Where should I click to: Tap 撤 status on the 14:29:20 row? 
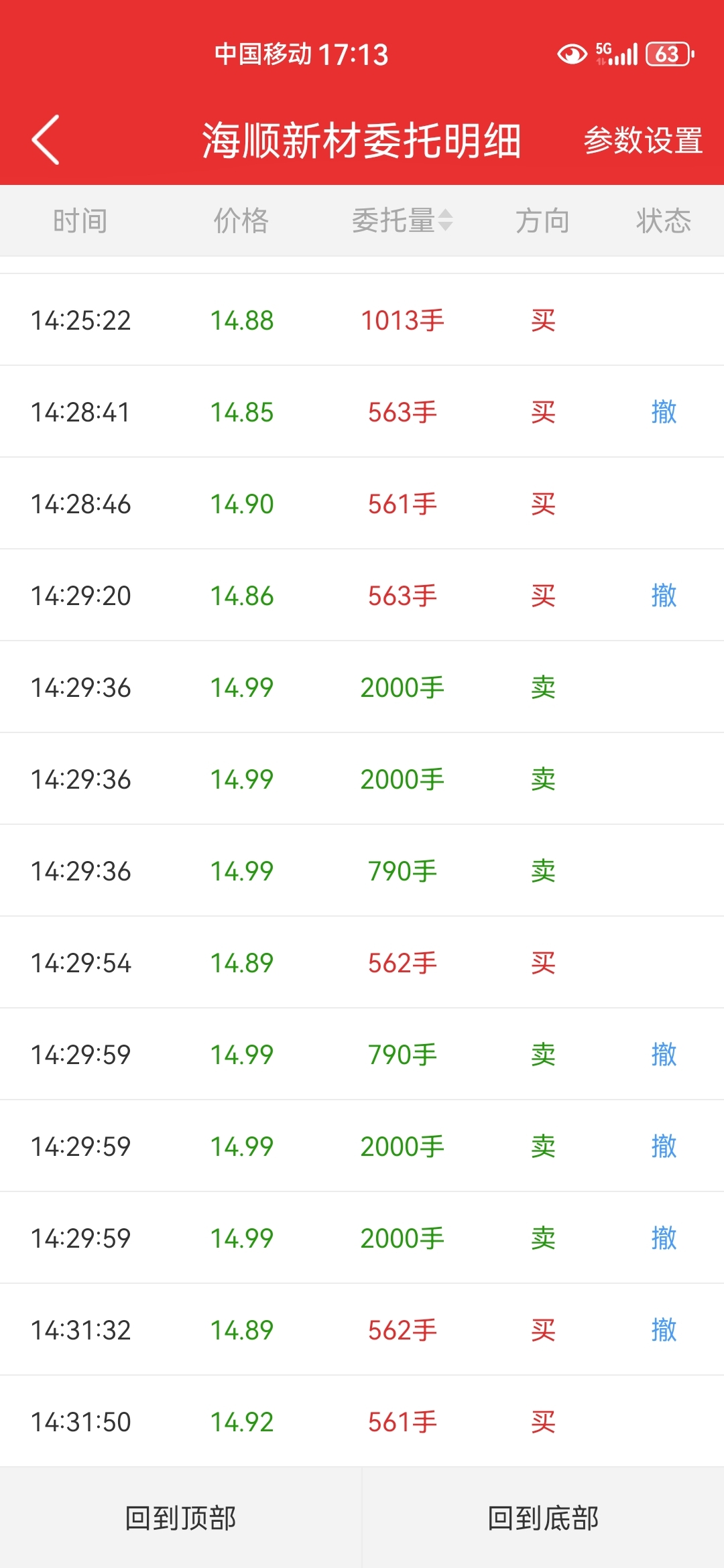click(x=664, y=596)
